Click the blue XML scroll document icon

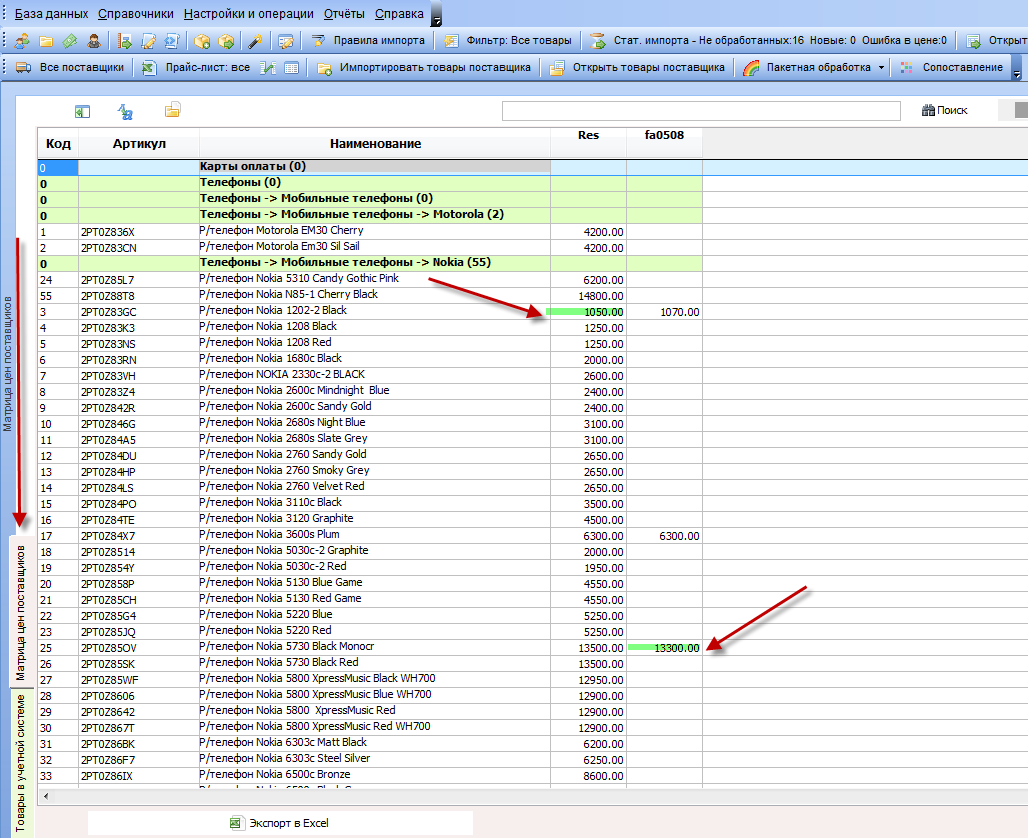pos(172,41)
